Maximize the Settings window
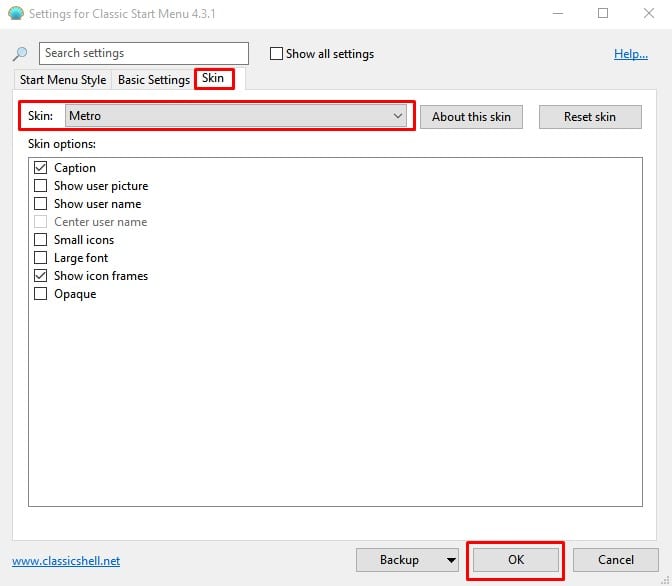This screenshot has height=586, width=672. click(603, 13)
